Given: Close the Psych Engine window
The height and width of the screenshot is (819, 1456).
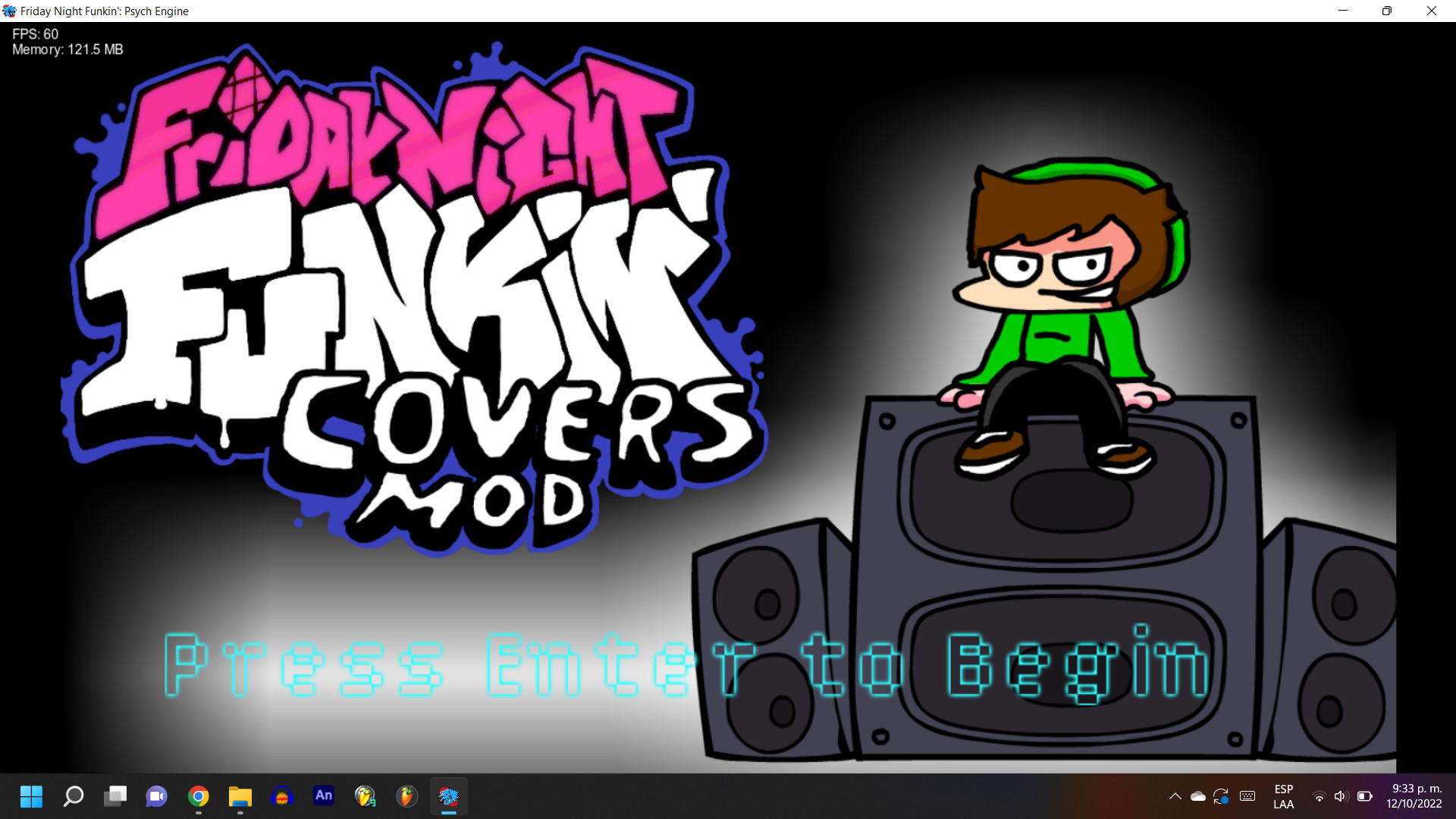Looking at the screenshot, I should (x=1432, y=11).
